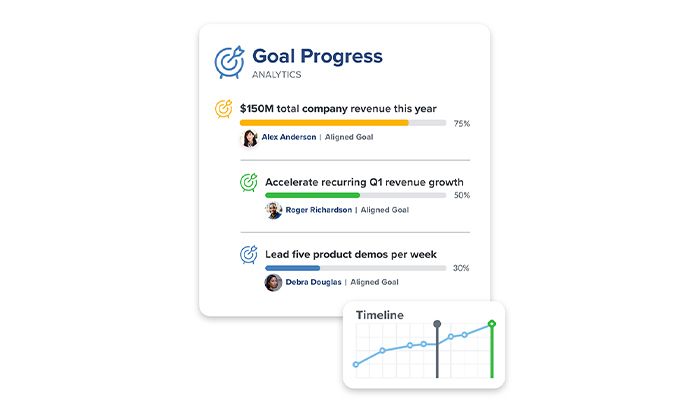This screenshot has width=700, height=400.
Task: Click the Goal Progress heading
Action: (x=317, y=56)
